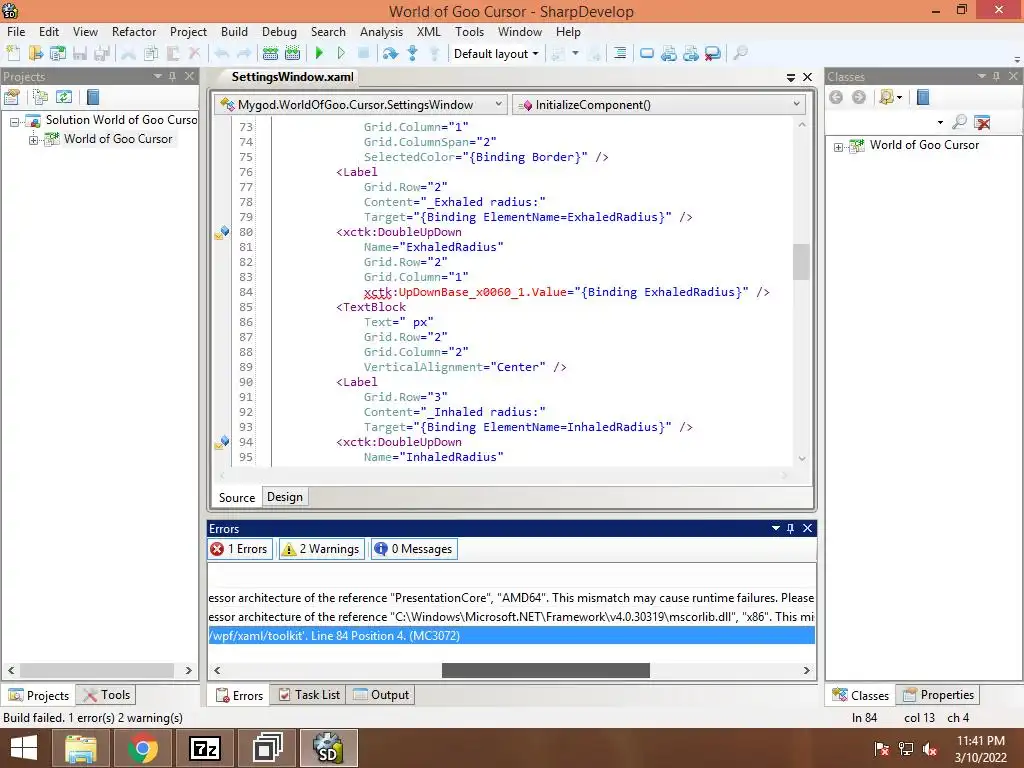The width and height of the screenshot is (1024, 768).
Task: Open 7-Zip from the taskbar
Action: 204,748
